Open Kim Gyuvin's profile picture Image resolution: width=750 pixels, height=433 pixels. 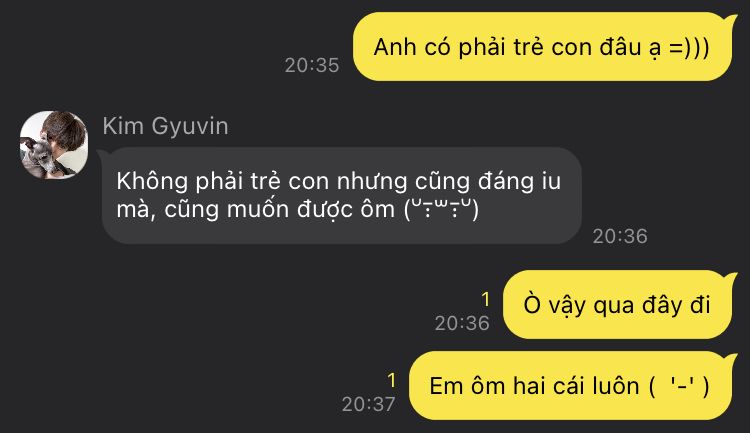click(x=54, y=145)
